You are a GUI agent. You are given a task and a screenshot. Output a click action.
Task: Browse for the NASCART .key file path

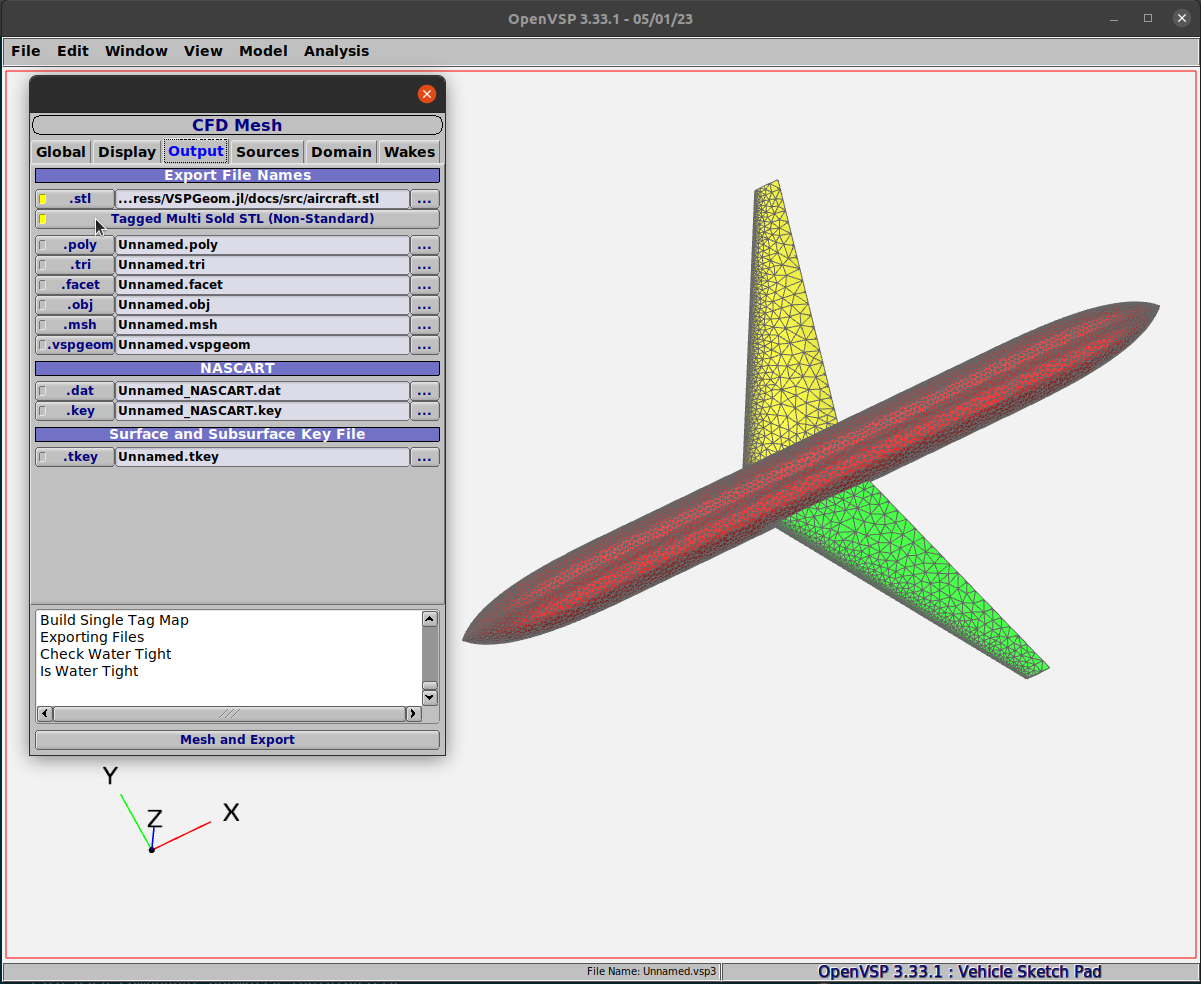point(424,411)
